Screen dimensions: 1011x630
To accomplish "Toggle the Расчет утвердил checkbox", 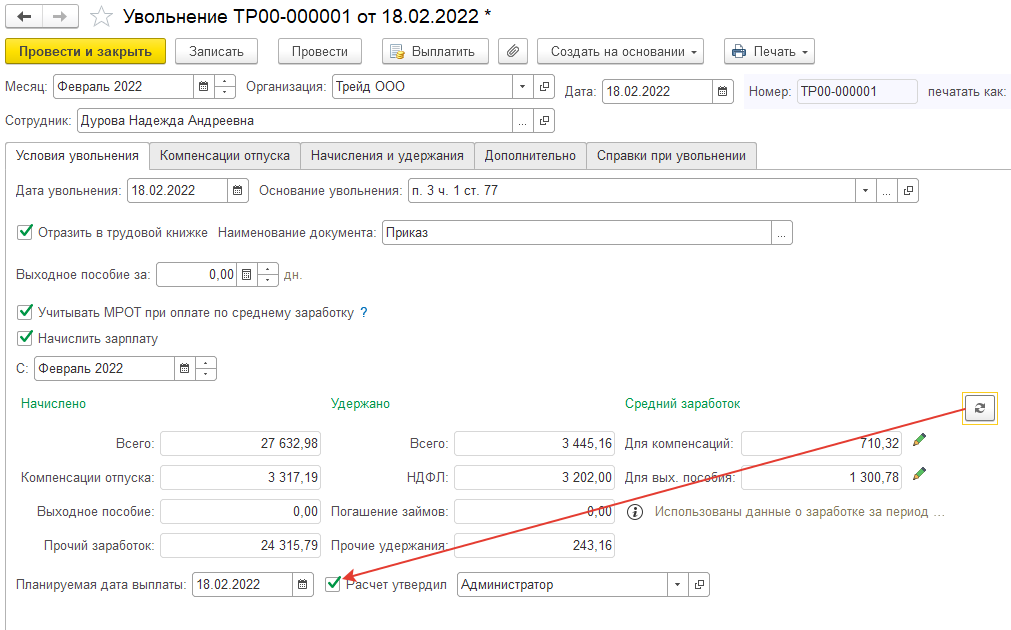I will pyautogui.click(x=333, y=584).
